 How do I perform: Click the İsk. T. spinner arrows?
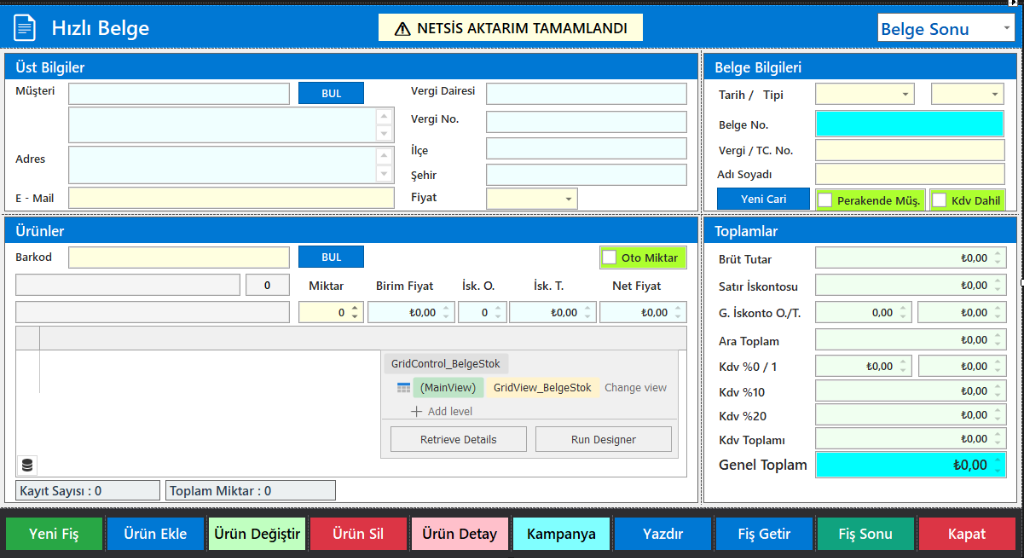pos(588,312)
